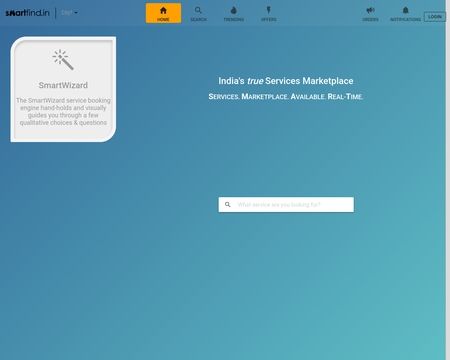Click the 'Services. Marketplace. Available. Real-Time.' tagline

[x=286, y=97]
